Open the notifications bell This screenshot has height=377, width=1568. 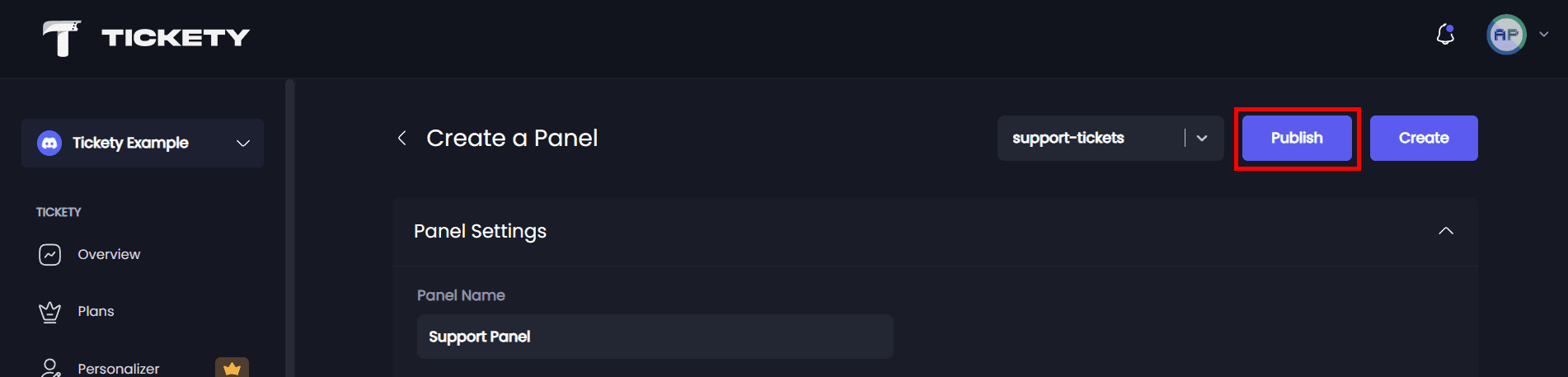click(x=1444, y=35)
